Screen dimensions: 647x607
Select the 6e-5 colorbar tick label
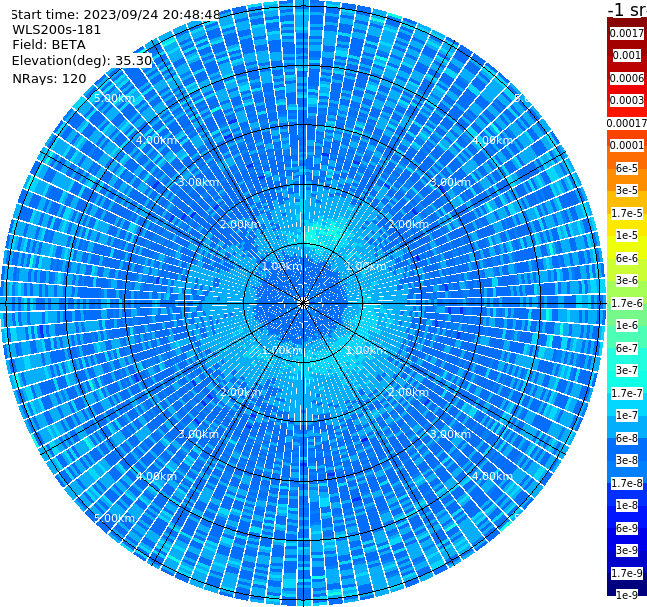(x=627, y=168)
